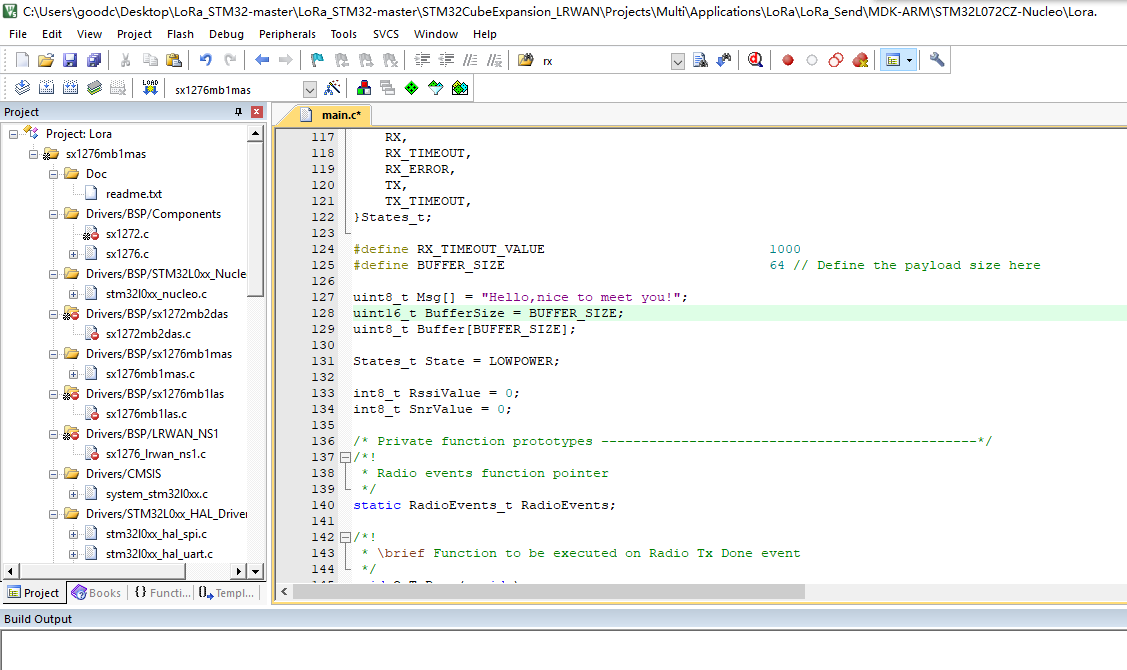Open the Pack Installer icon
Image resolution: width=1127 pixels, height=670 pixels.
click(460, 88)
